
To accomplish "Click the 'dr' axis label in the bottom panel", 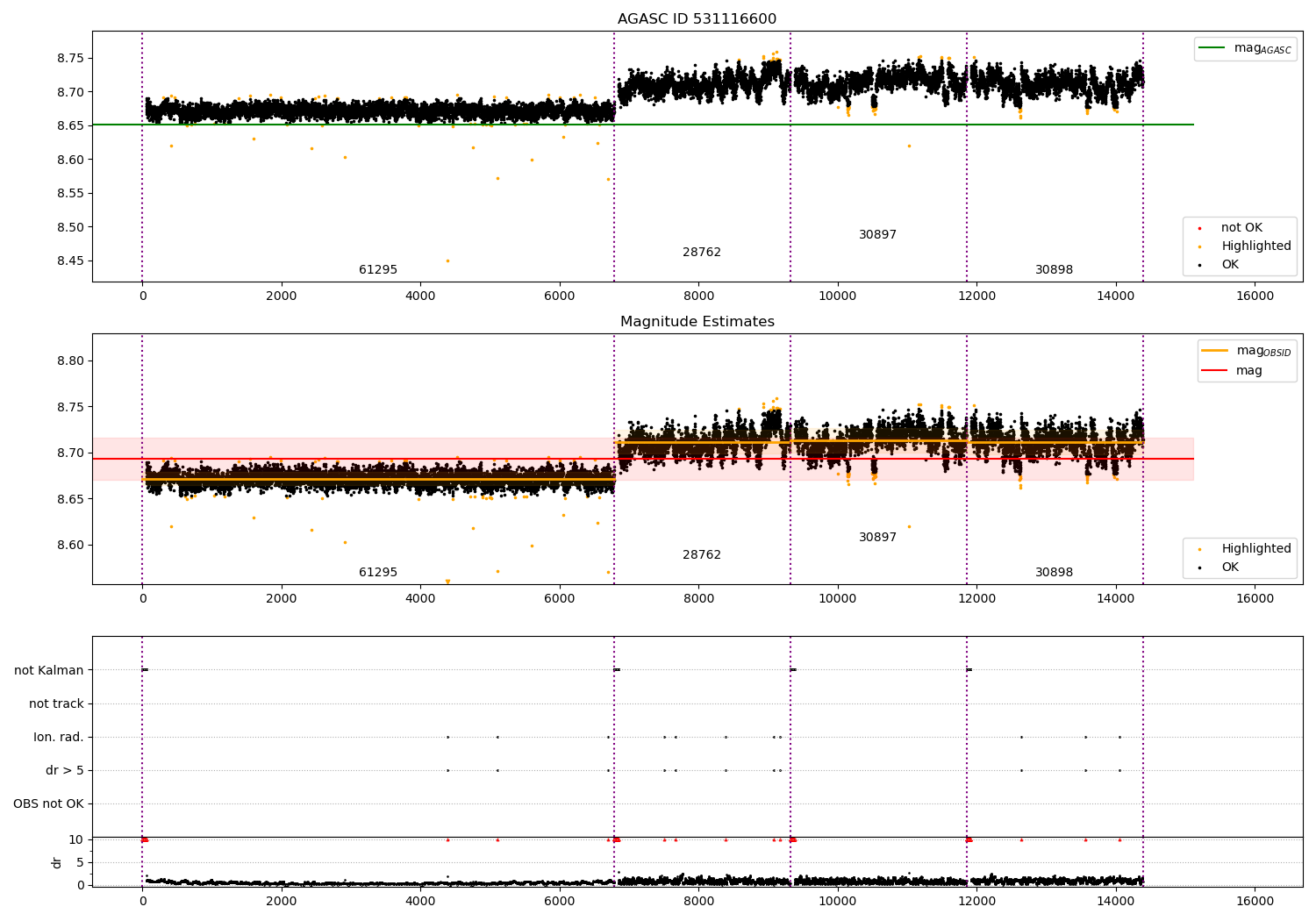I will [x=57, y=862].
